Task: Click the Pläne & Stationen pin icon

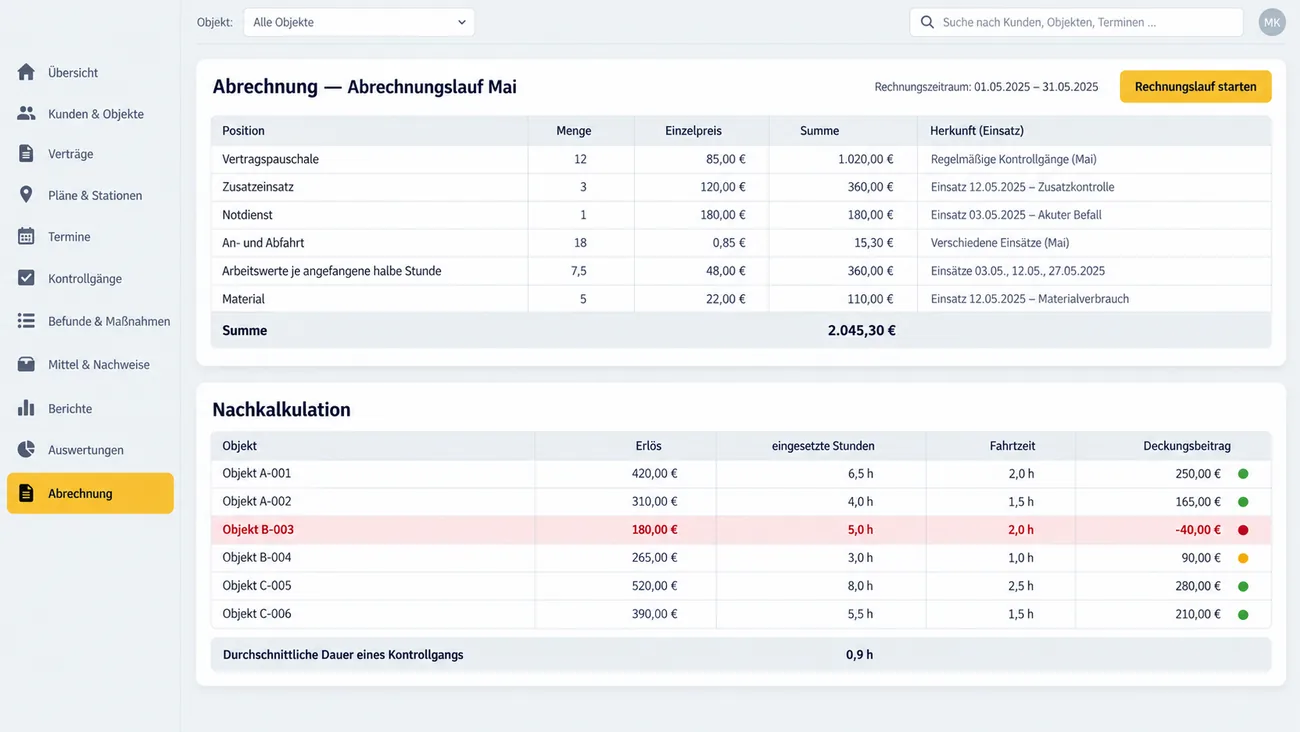Action: tap(26, 195)
